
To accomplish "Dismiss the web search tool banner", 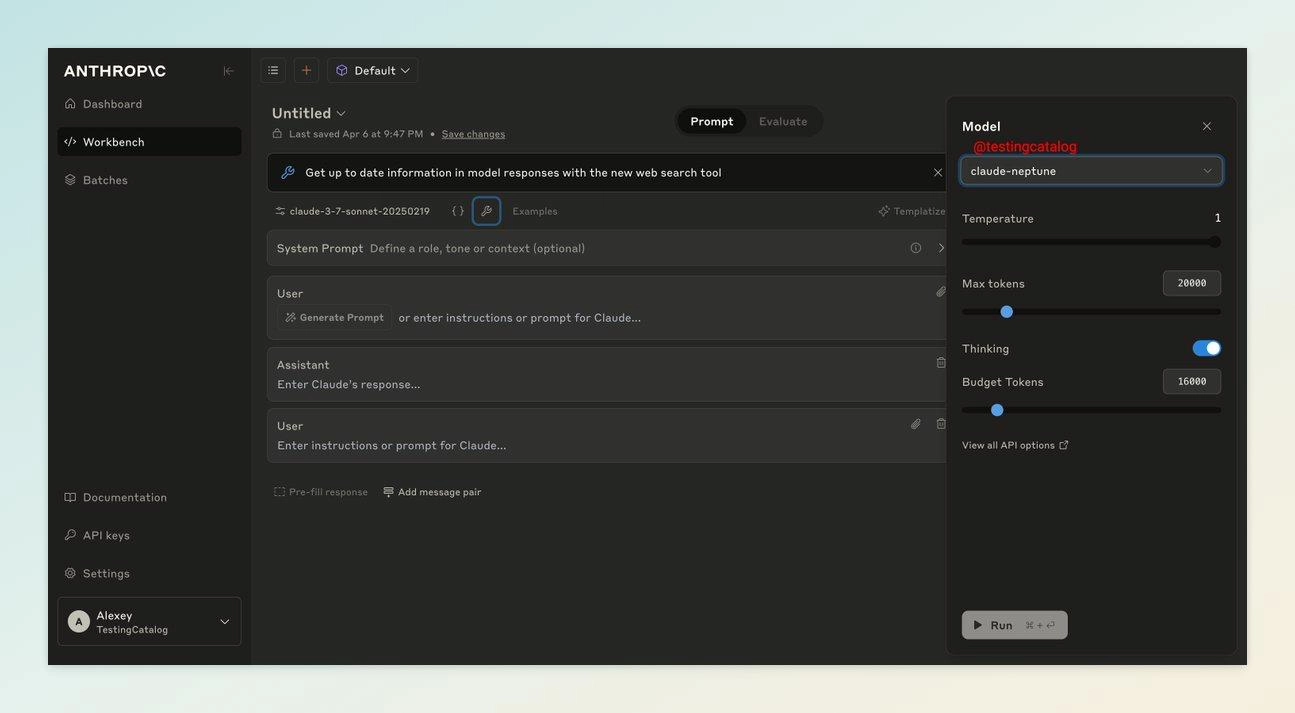I will pos(938,173).
